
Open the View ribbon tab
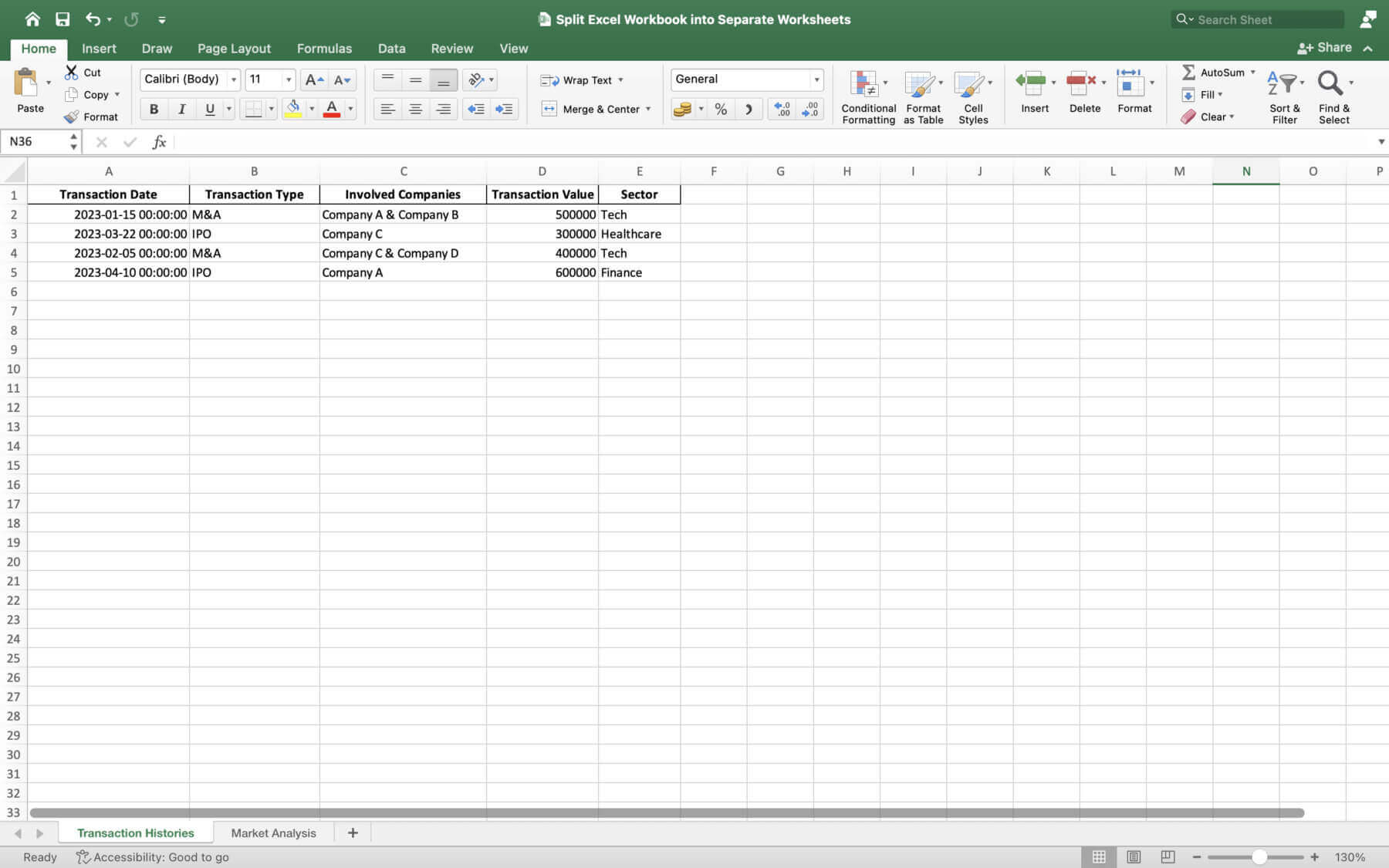point(513,48)
